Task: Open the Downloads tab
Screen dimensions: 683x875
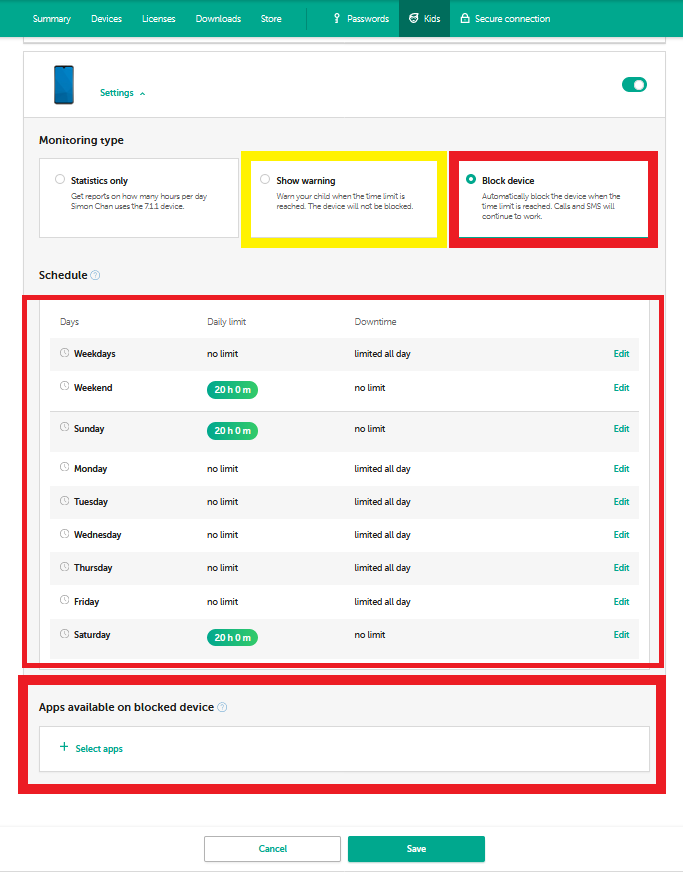Action: tap(218, 18)
